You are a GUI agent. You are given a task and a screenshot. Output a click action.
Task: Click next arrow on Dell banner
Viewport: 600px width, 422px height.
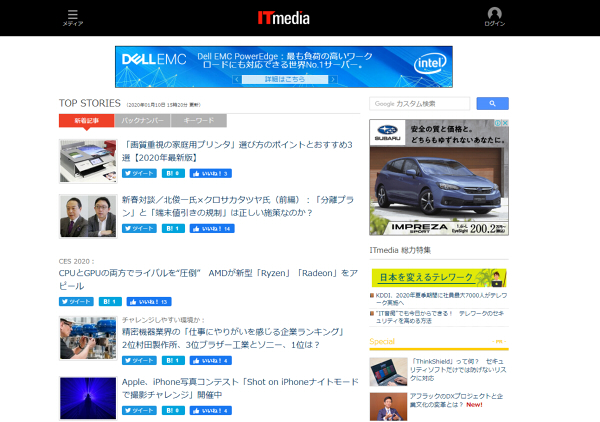[x=333, y=79]
